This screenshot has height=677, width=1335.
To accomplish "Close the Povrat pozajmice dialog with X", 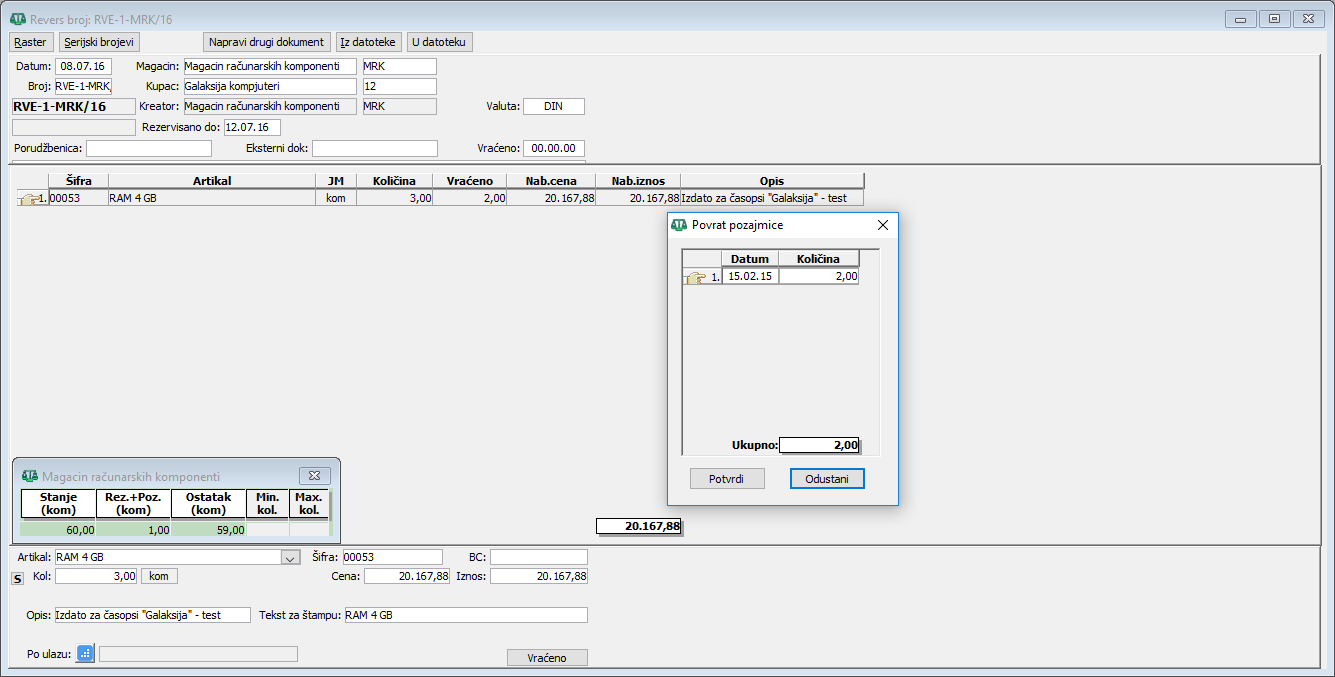I will 882,225.
